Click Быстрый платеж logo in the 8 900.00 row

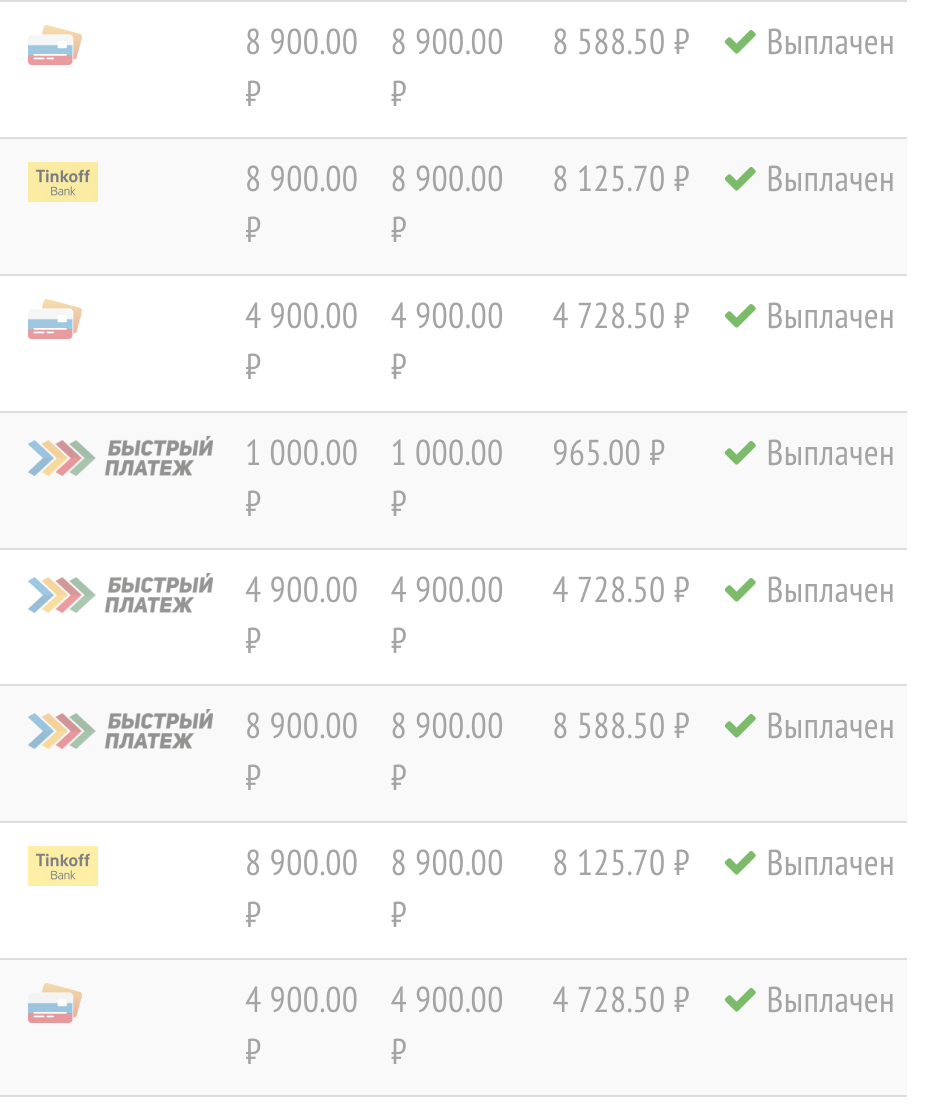pyautogui.click(x=120, y=730)
